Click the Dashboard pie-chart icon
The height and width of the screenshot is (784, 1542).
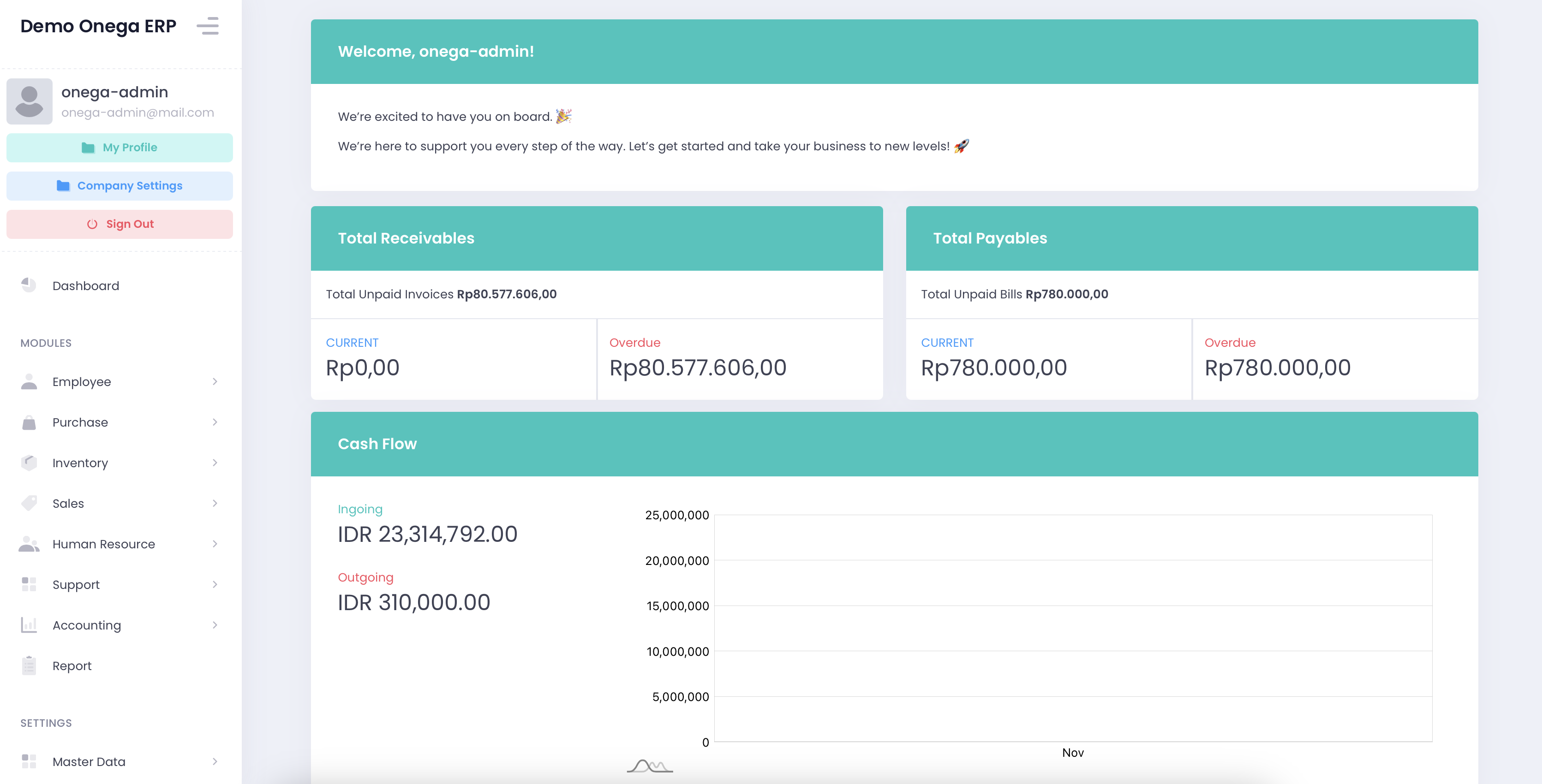tap(30, 285)
